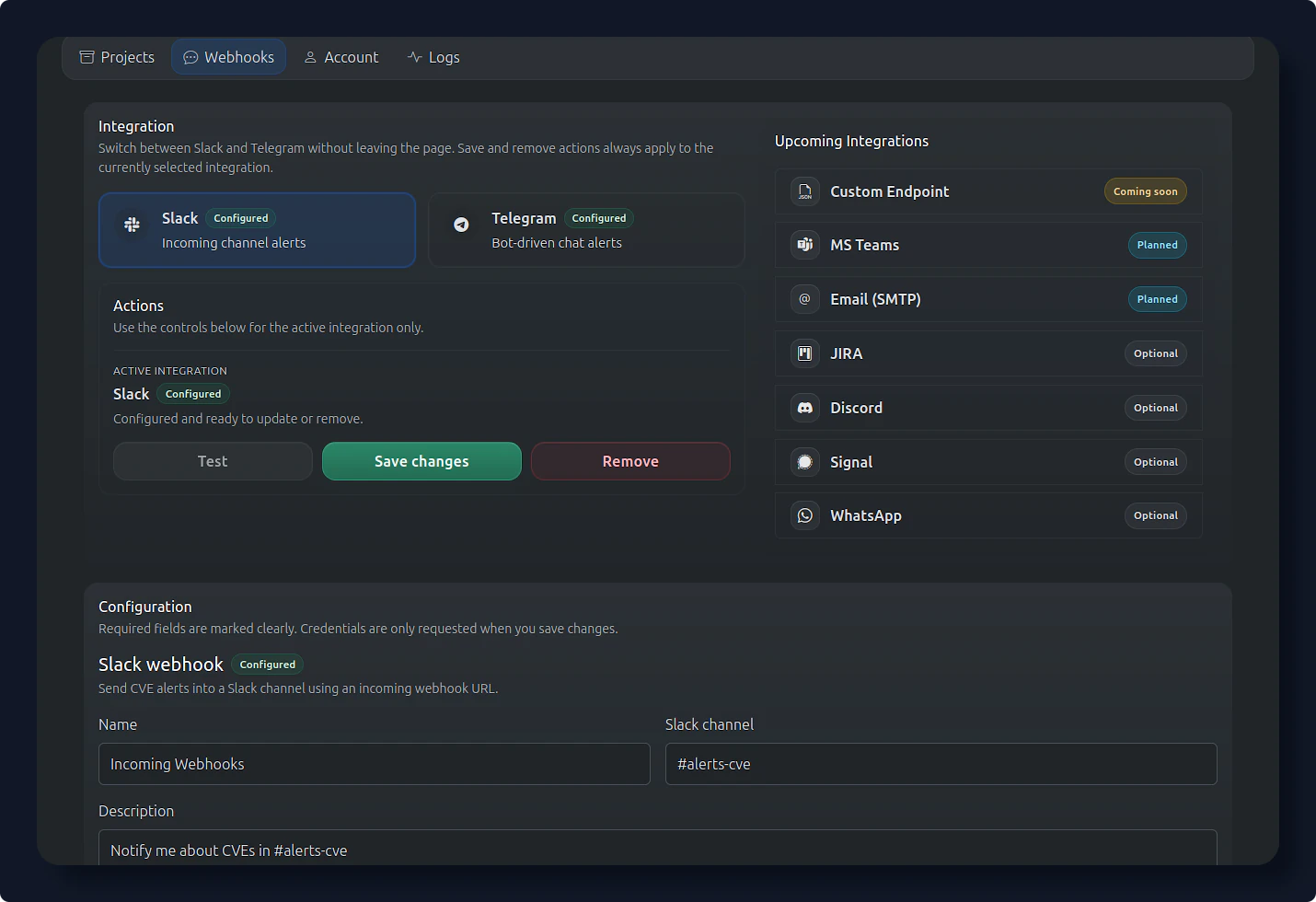The height and width of the screenshot is (902, 1316).
Task: Click the Discord logo icon
Action: (x=805, y=408)
